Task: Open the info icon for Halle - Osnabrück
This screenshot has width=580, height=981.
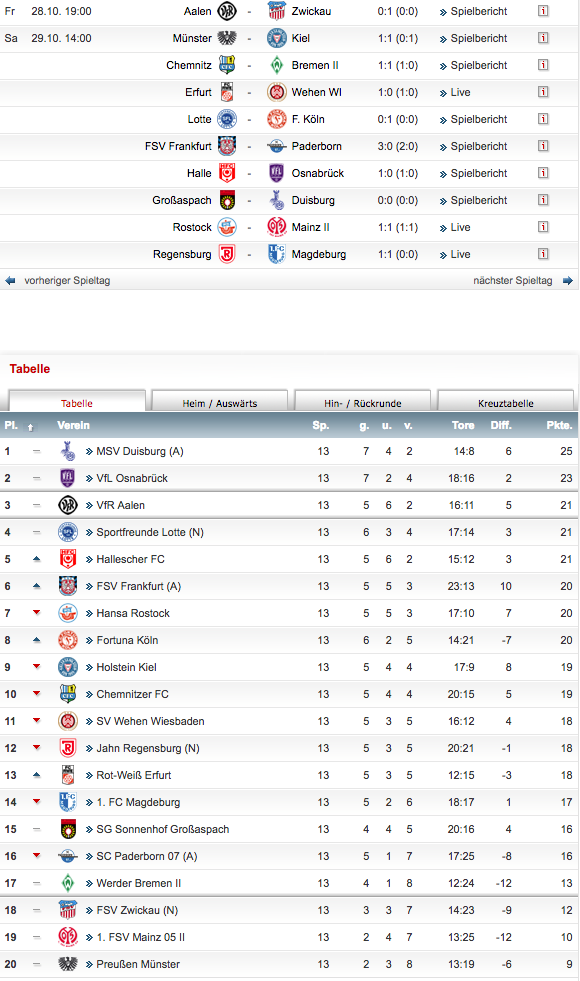Action: point(543,173)
